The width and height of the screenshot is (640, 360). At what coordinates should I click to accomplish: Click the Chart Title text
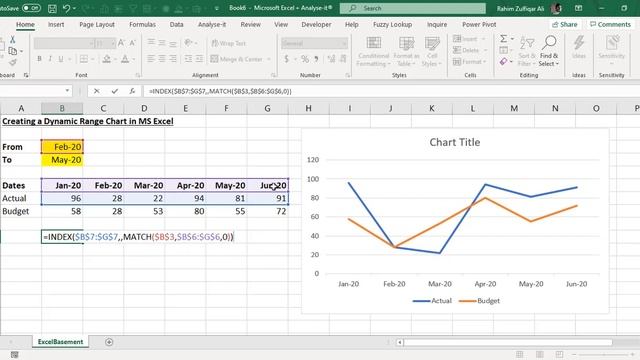coord(455,142)
